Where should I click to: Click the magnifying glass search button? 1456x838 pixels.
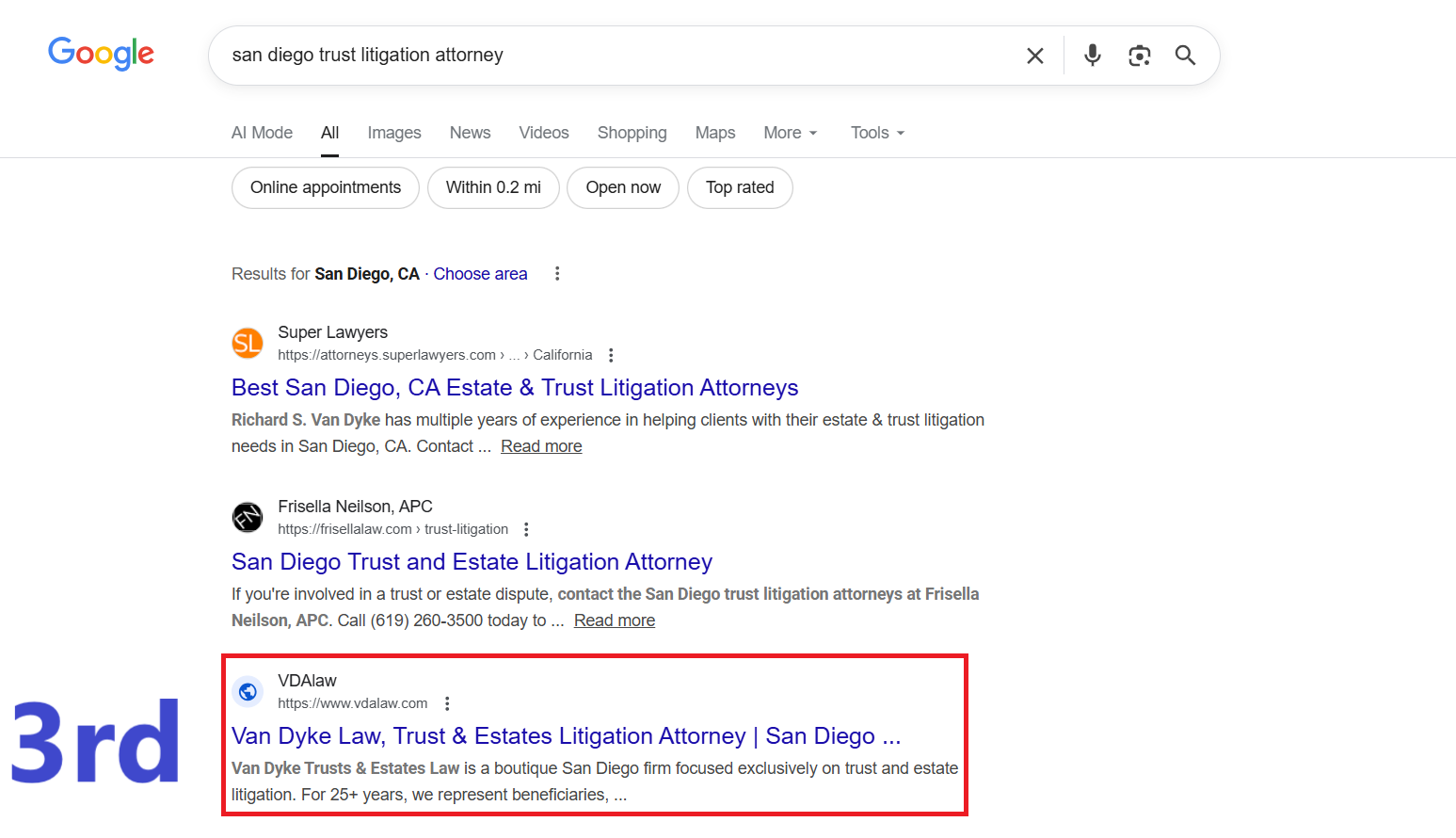(1185, 56)
